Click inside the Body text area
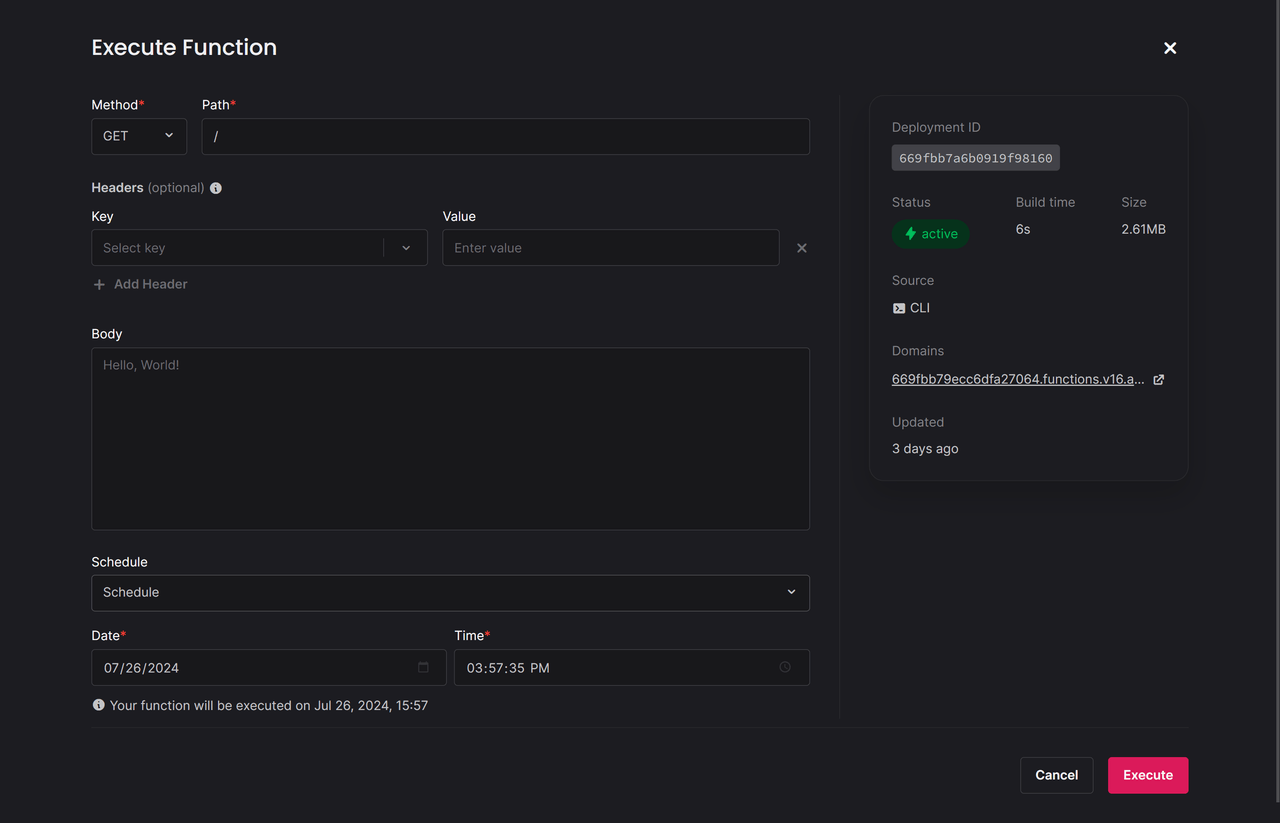Screen dimensions: 1280x823 [450, 438]
